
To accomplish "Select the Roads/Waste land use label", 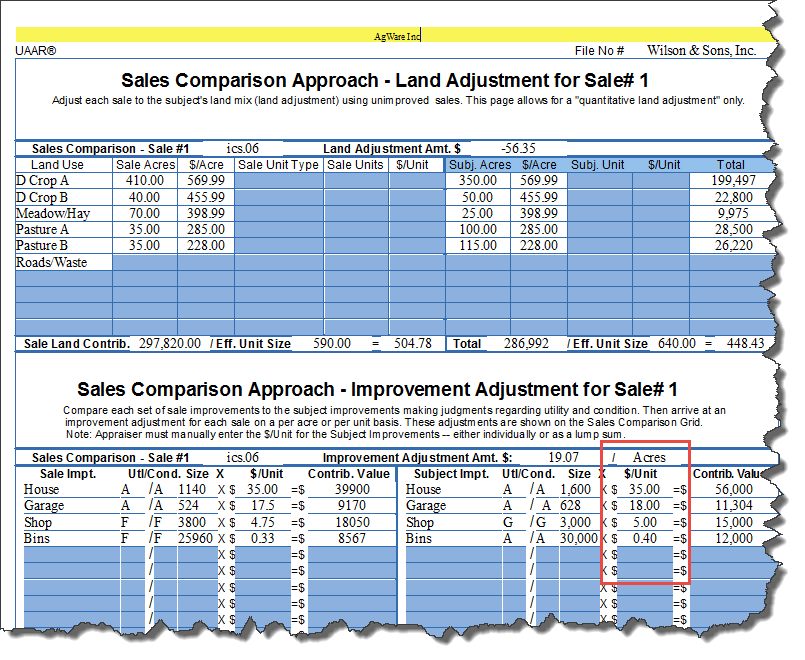I will (x=51, y=263).
